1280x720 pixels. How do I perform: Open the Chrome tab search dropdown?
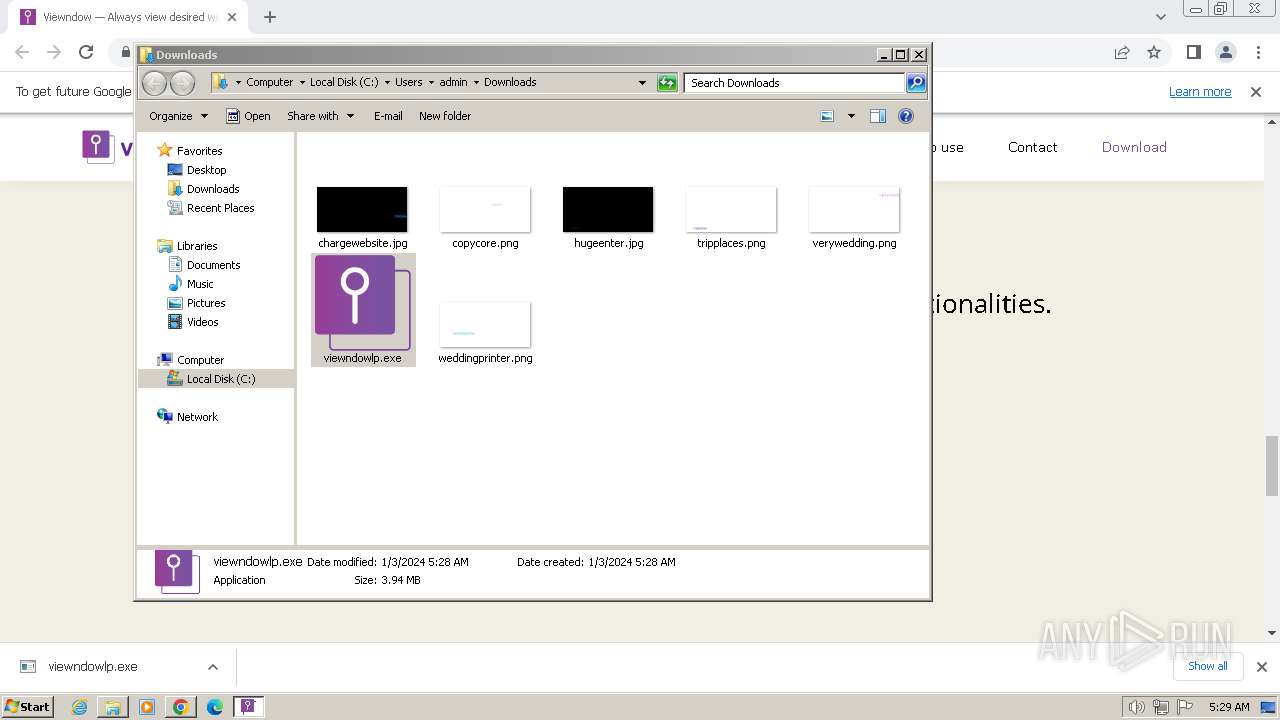1160,17
